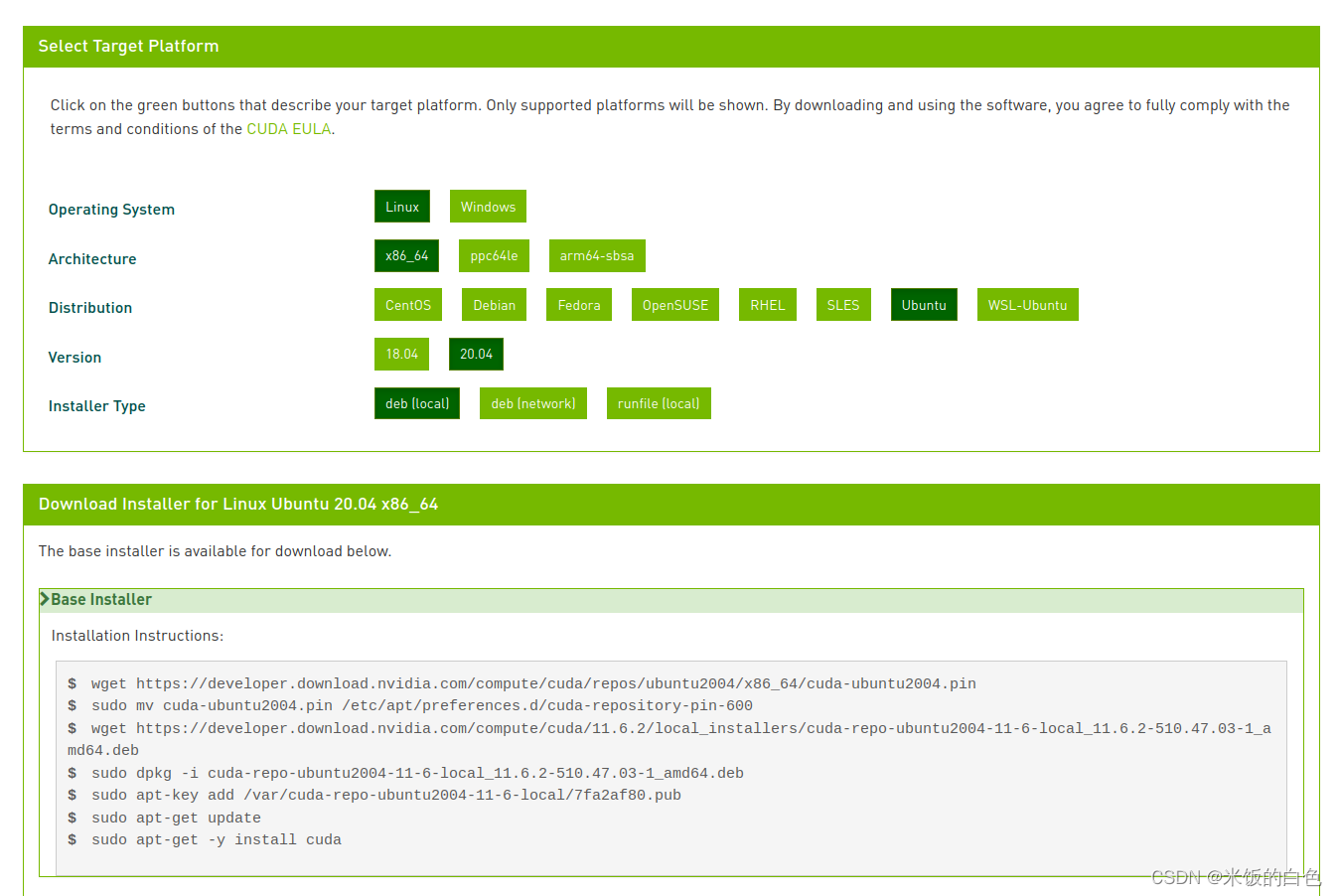The width and height of the screenshot is (1337, 896).
Task: Pick the Ubuntu distribution
Action: (x=924, y=305)
